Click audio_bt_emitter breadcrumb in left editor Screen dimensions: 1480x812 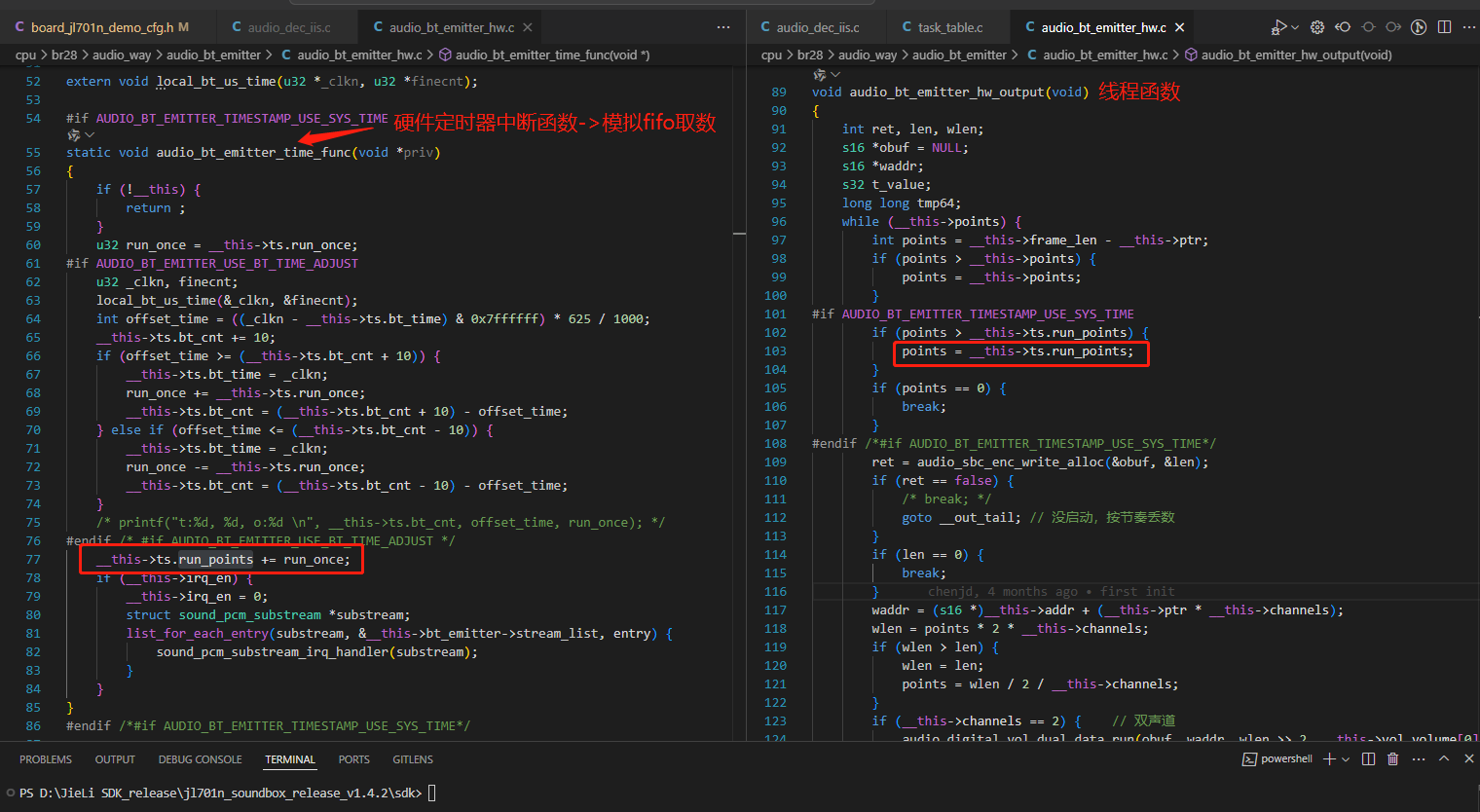[213, 55]
